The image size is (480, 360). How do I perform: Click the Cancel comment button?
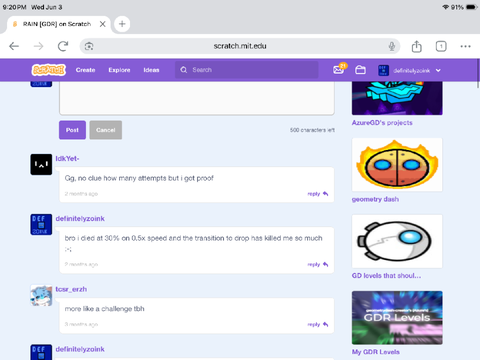(106, 130)
